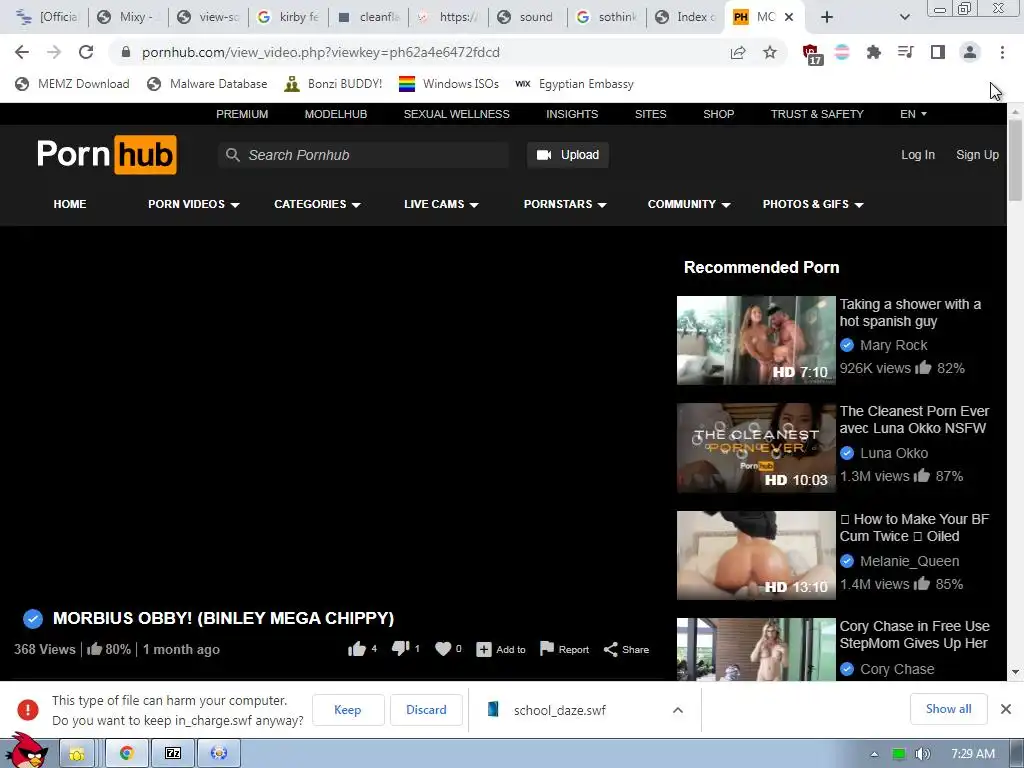Click the Chrome icon on the taskbar
Screen dimensions: 1024x768
pos(127,754)
